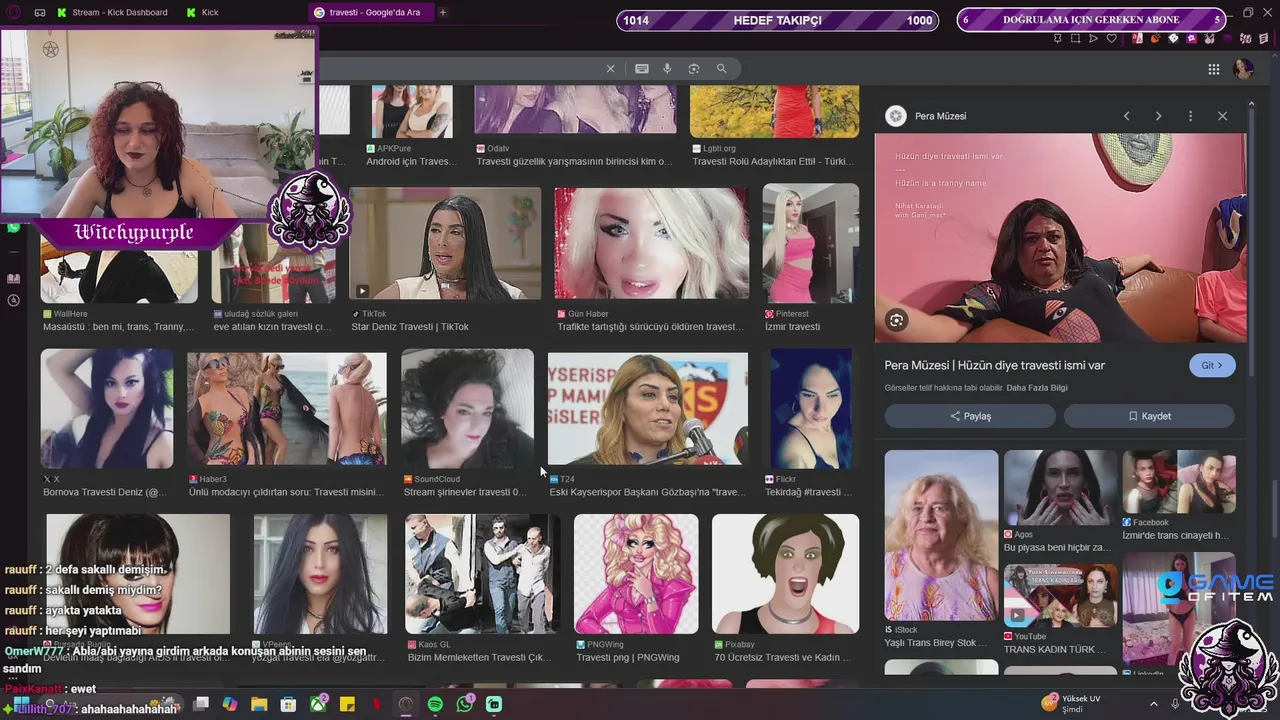
Task: Open Netflix from the taskbar
Action: pyautogui.click(x=377, y=704)
